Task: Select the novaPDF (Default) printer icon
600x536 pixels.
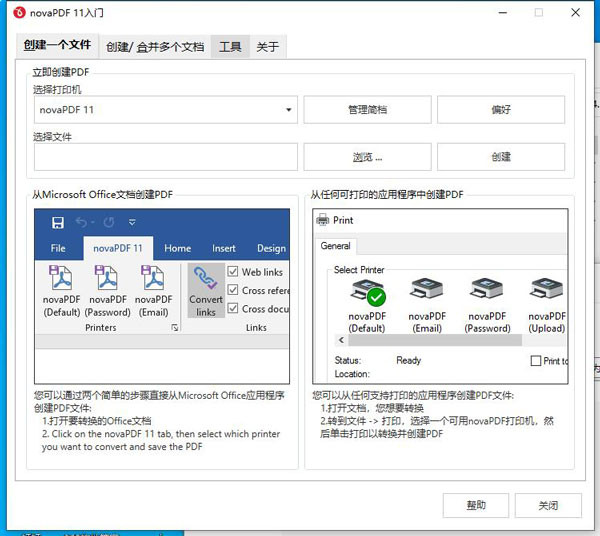Action: pyautogui.click(x=367, y=294)
